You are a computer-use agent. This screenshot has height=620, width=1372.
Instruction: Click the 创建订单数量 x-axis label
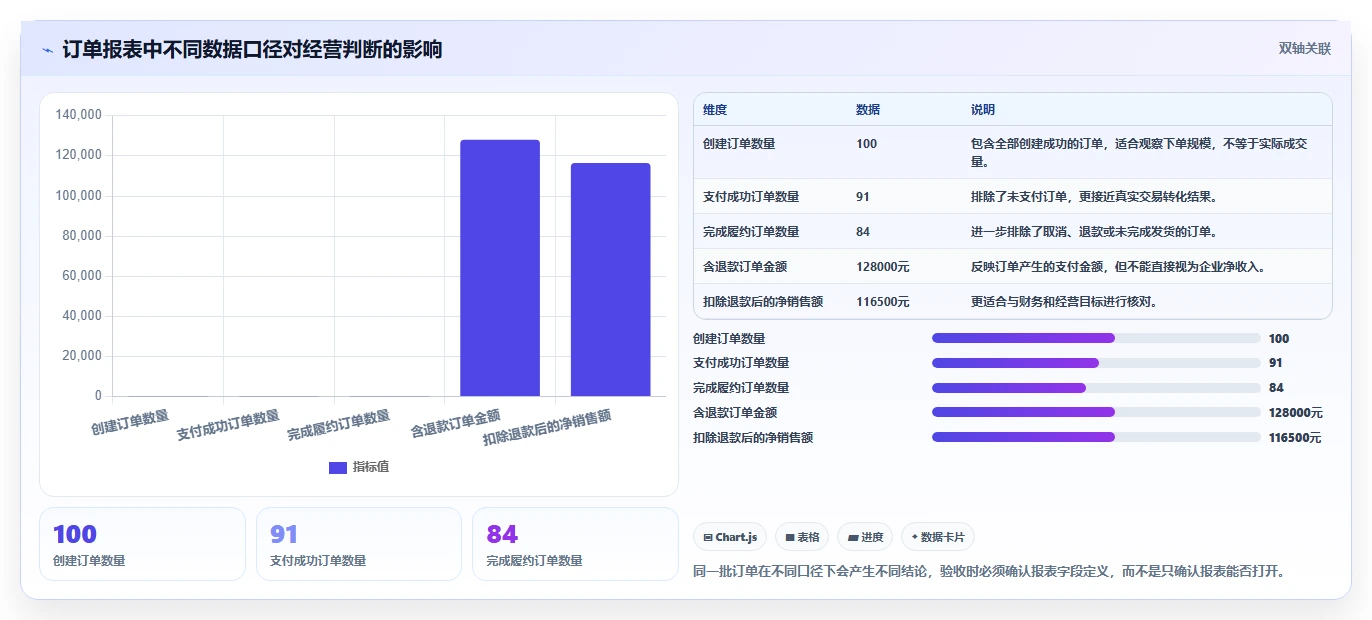point(130,422)
